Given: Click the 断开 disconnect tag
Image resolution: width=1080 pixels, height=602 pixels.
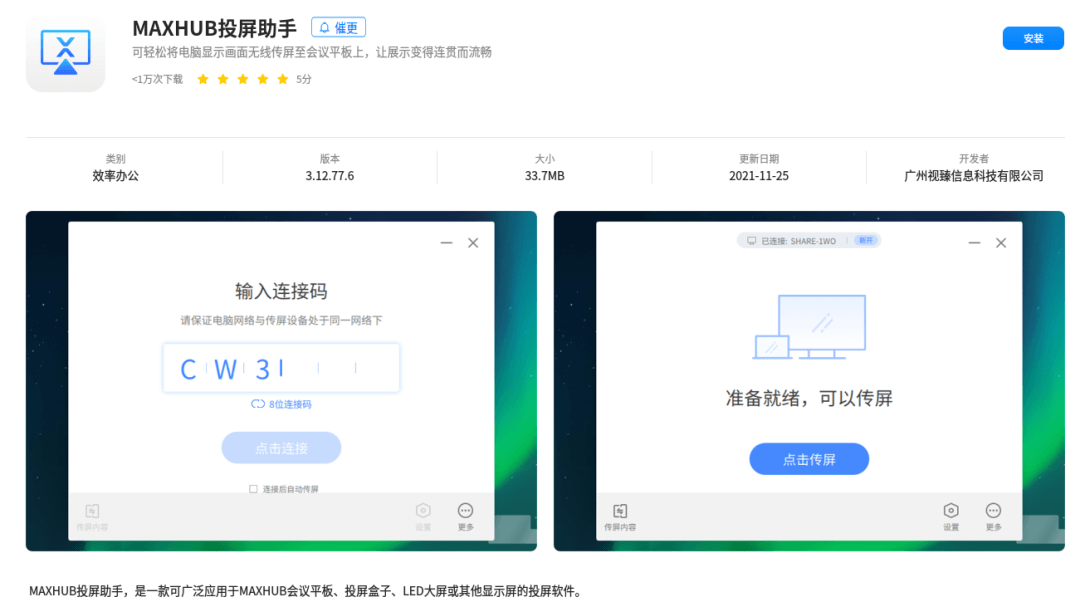Looking at the screenshot, I should [x=866, y=240].
